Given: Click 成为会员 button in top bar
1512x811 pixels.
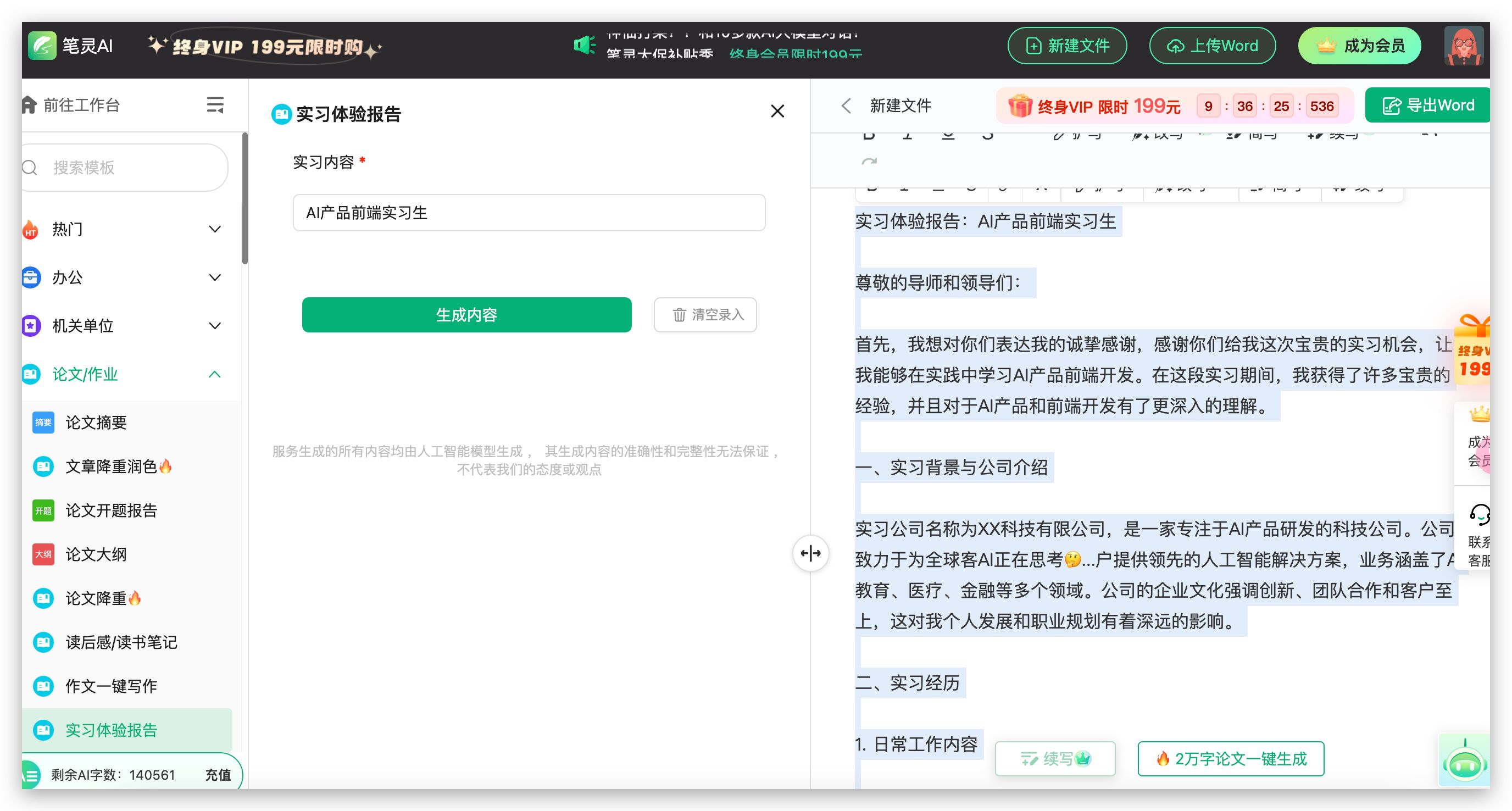Looking at the screenshot, I should click(x=1359, y=46).
